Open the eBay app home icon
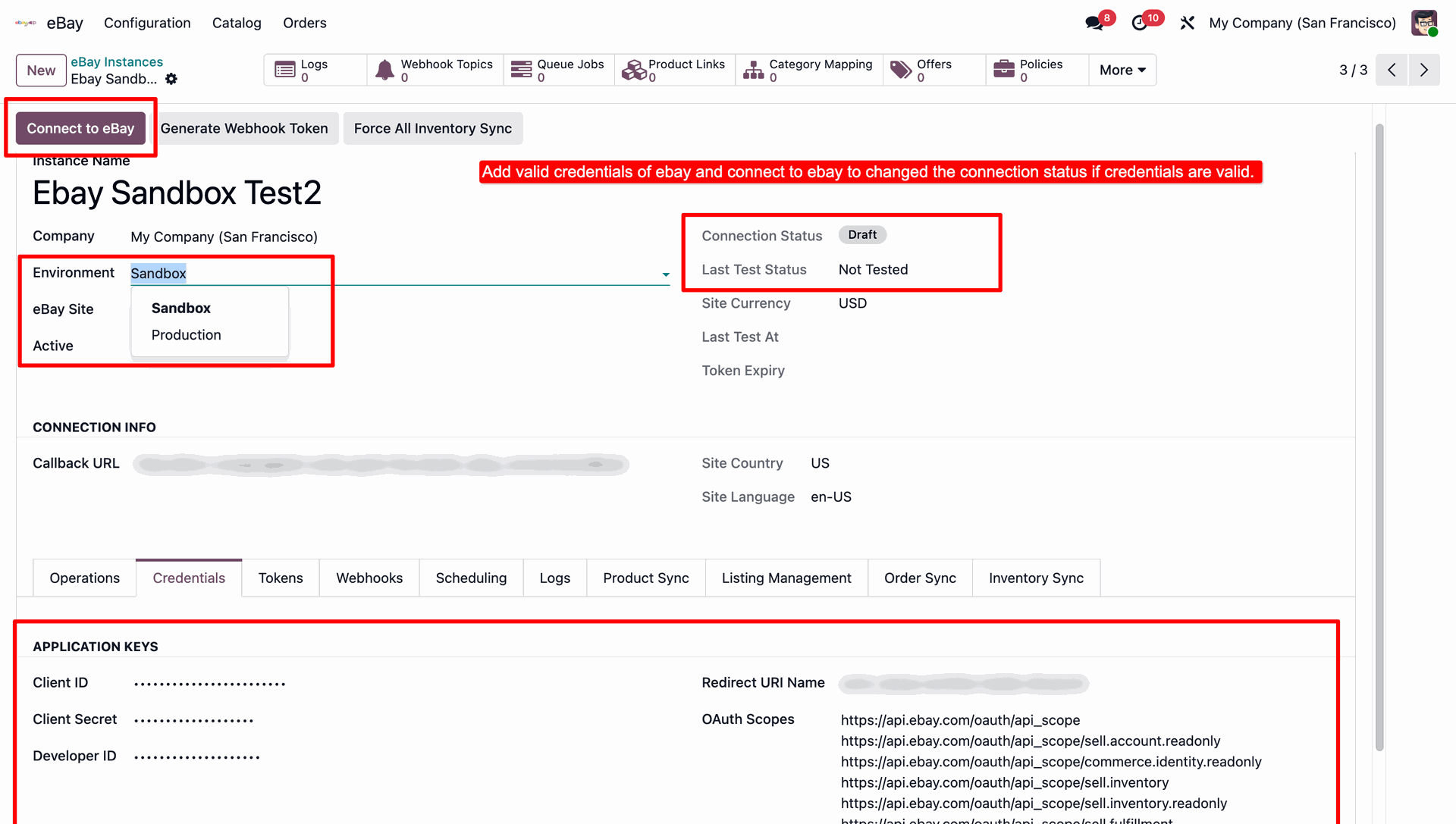Viewport: 1456px width, 824px height. [26, 23]
